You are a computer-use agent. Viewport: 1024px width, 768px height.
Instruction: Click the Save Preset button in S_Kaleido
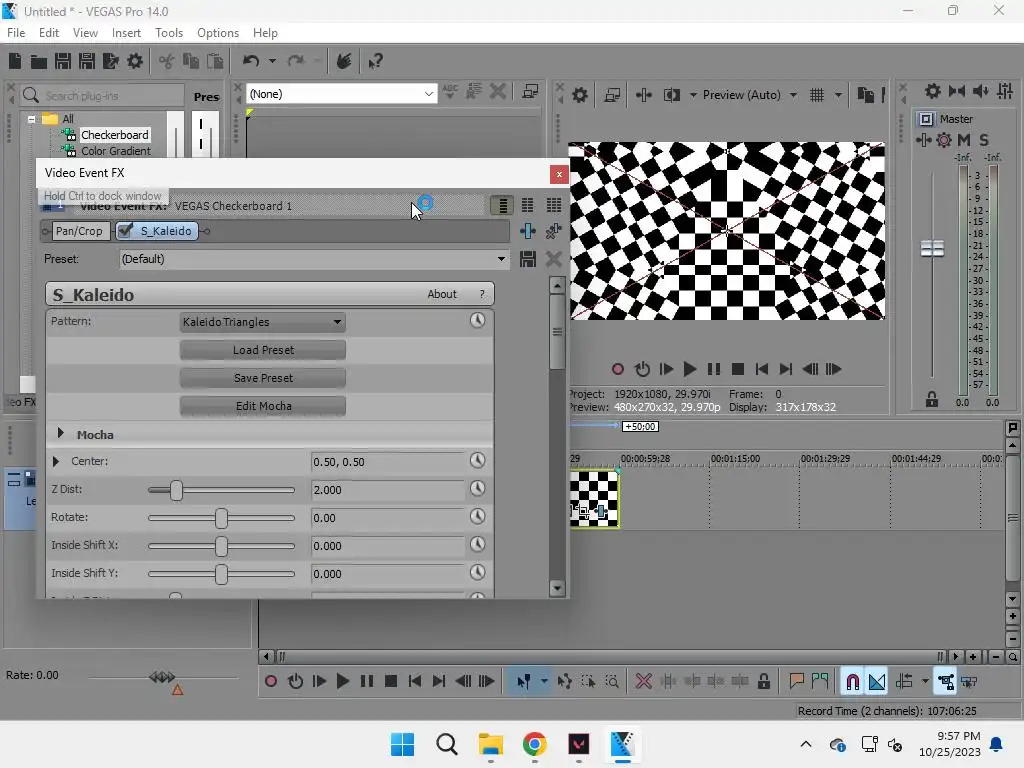[263, 378]
